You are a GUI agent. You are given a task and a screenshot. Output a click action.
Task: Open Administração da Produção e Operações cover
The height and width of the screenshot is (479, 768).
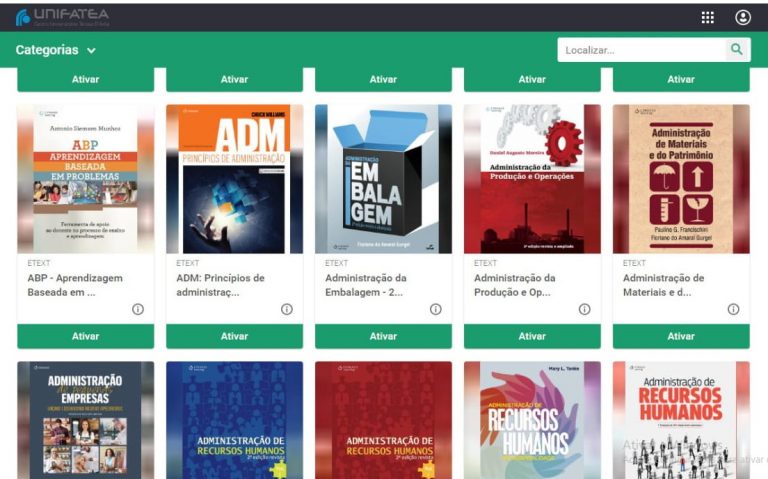tap(532, 179)
